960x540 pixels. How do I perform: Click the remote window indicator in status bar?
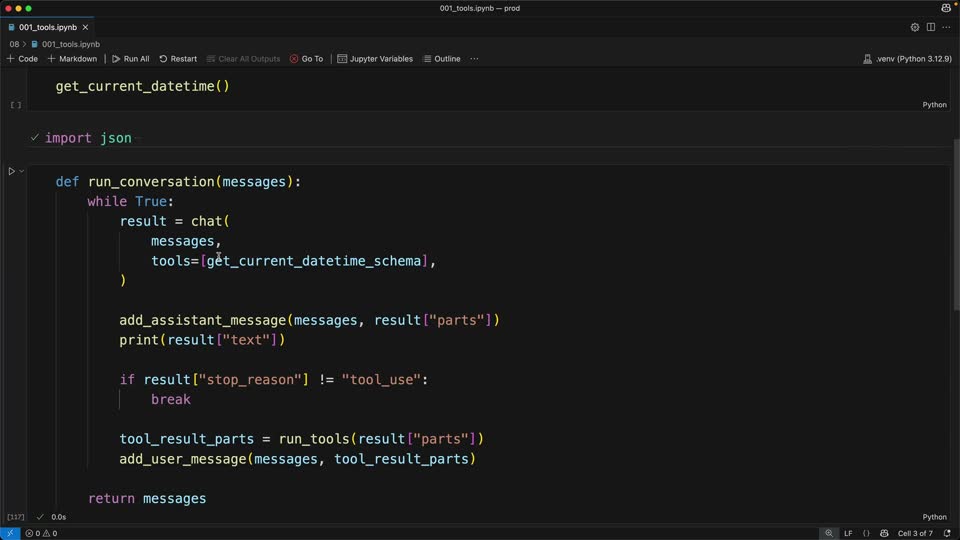(x=10, y=533)
